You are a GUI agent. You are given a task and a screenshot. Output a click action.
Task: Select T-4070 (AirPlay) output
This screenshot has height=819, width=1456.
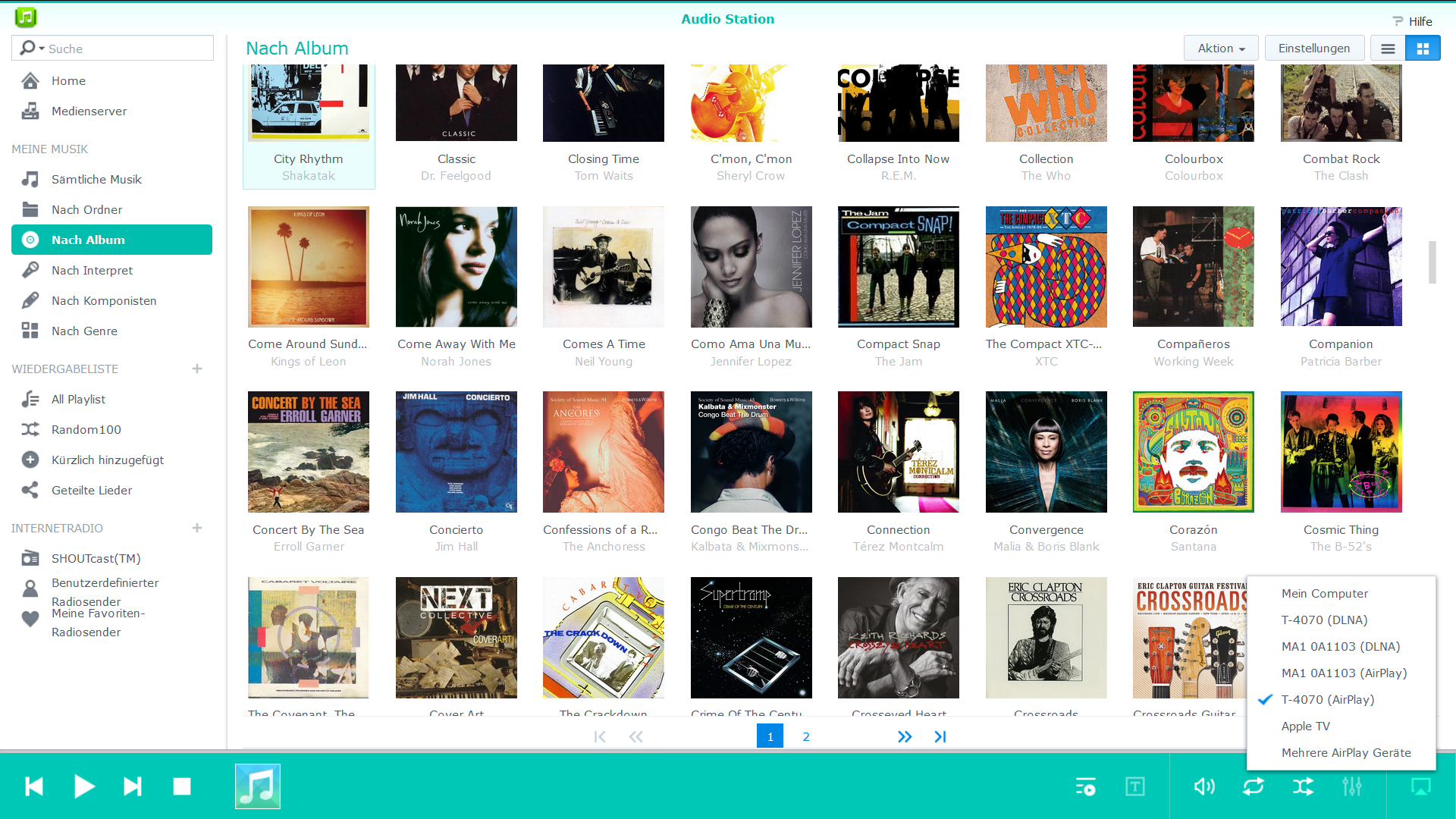(1341, 699)
